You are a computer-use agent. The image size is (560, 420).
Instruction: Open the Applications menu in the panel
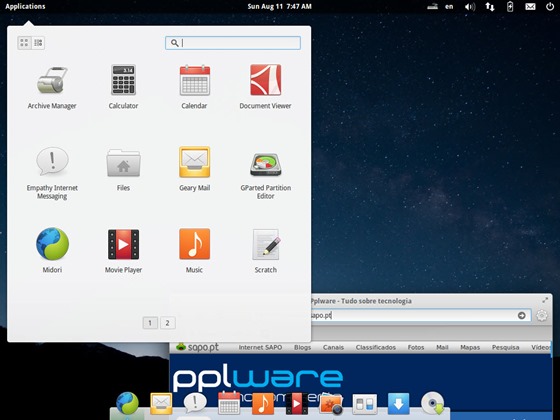25,6
